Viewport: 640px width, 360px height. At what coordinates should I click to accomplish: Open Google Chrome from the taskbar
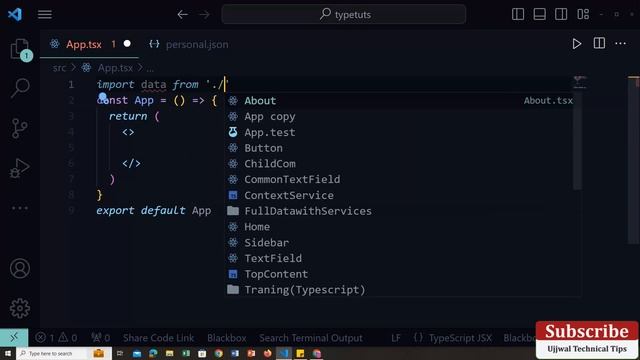[218, 353]
